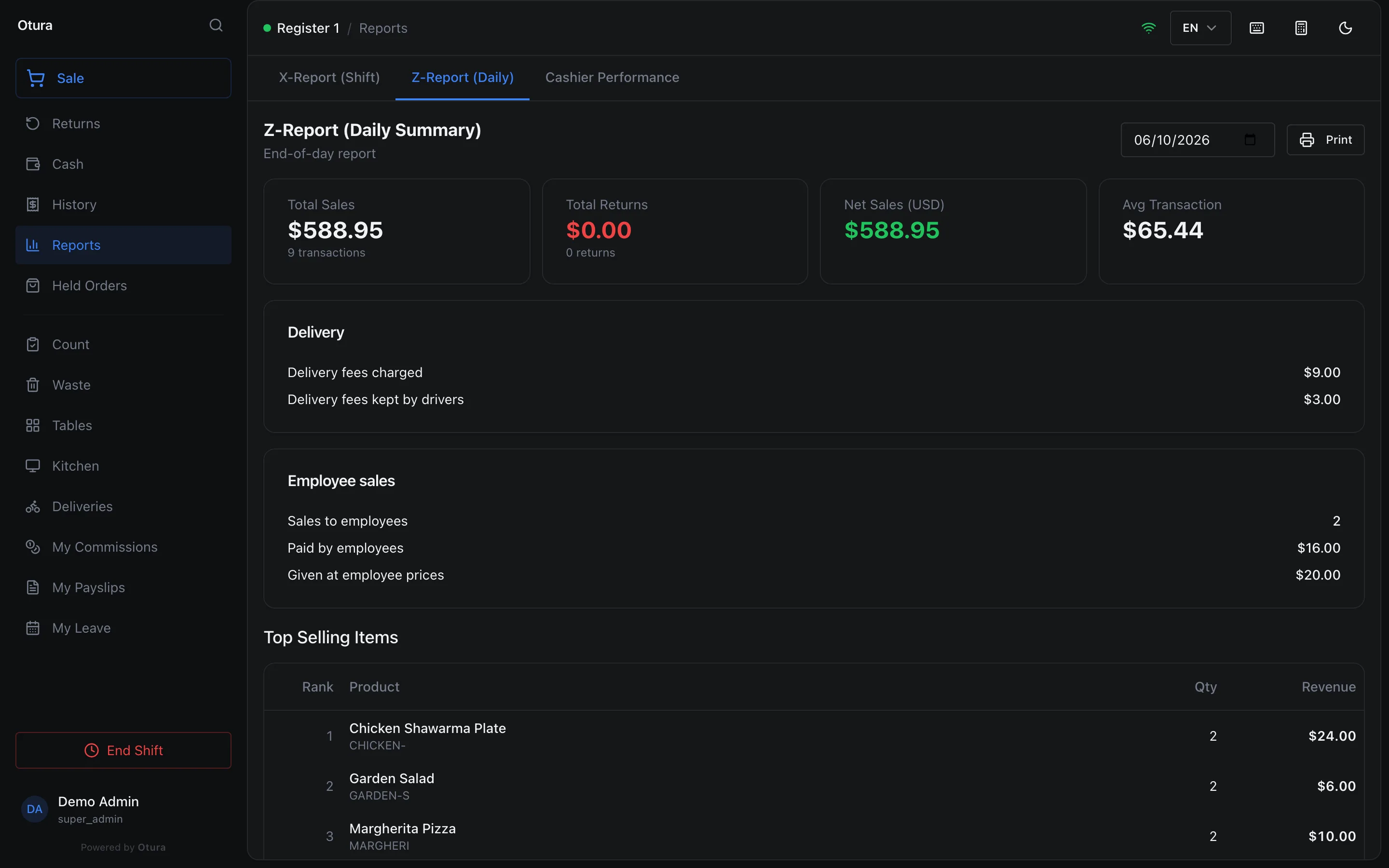
Task: Open My Leave page
Action: 123,628
